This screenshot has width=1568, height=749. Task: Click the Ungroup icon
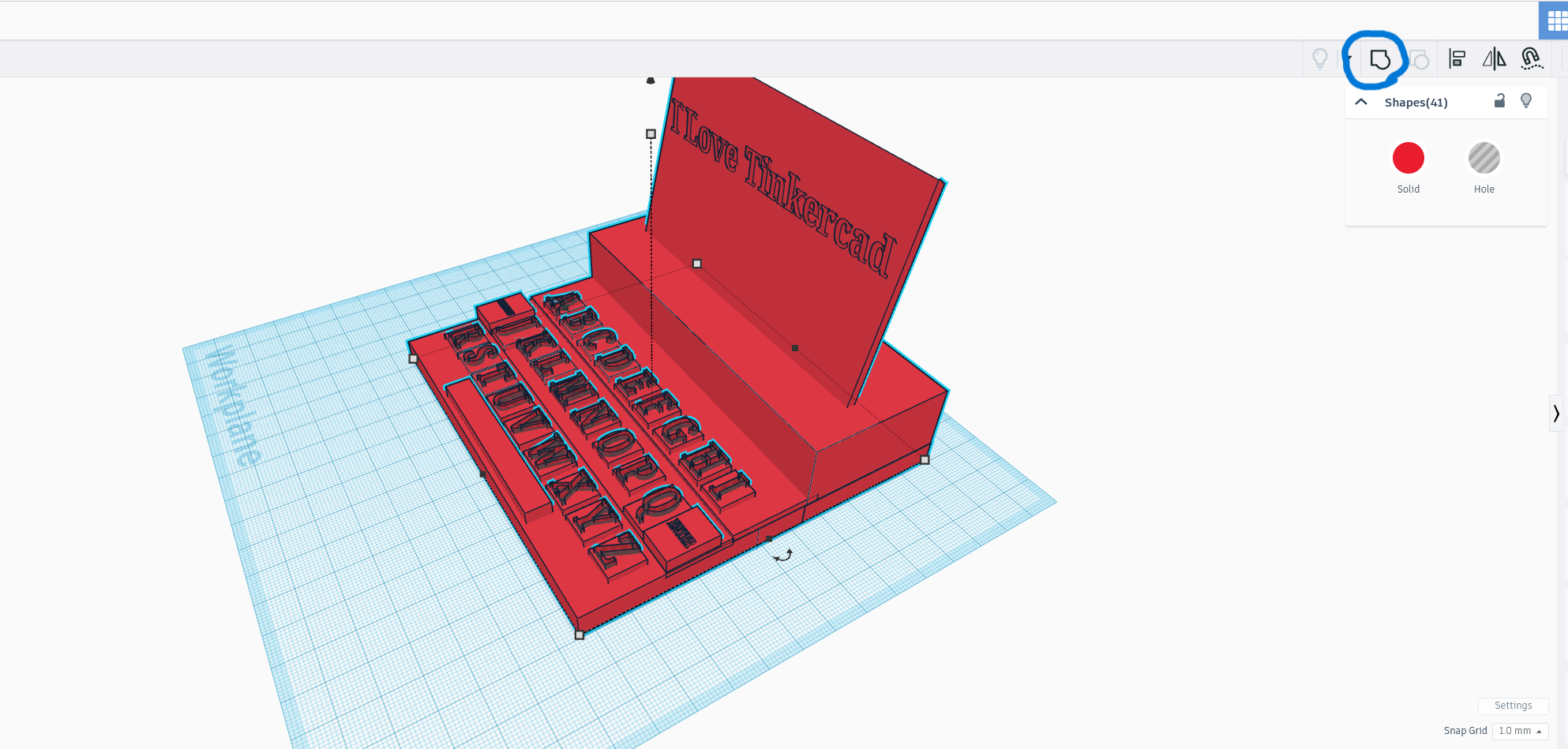click(x=1419, y=59)
